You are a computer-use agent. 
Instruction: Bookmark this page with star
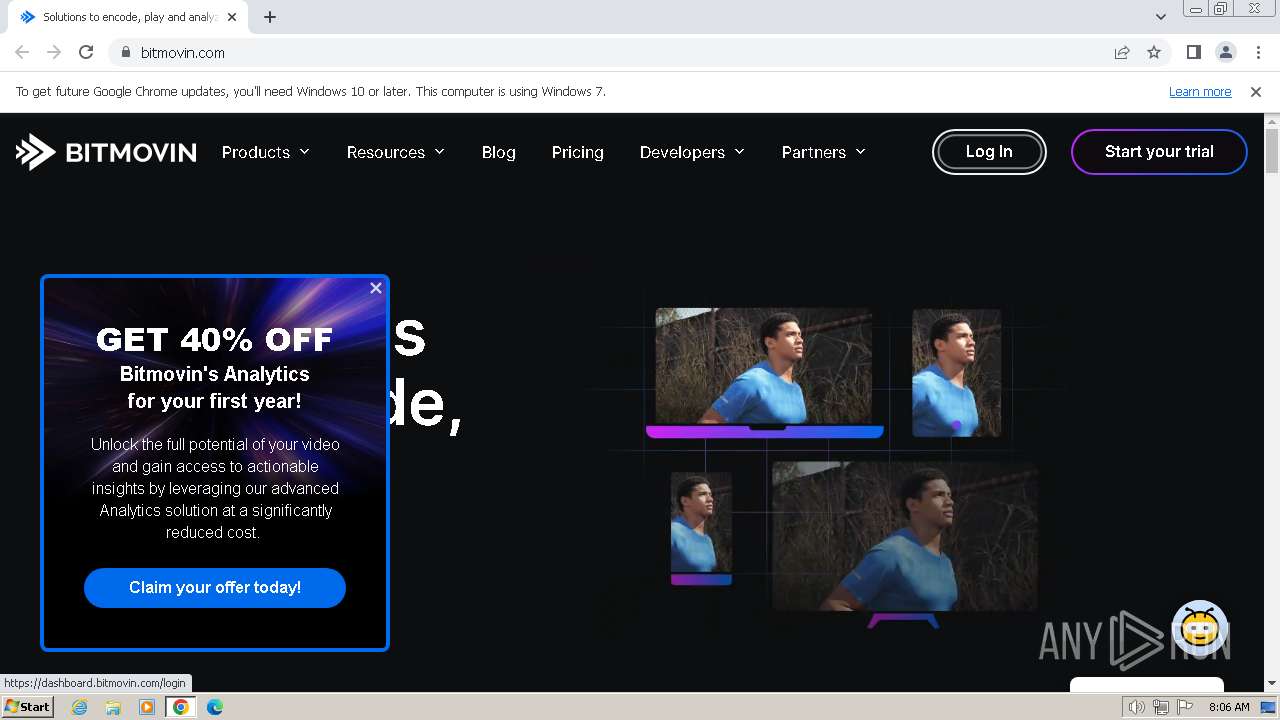1154,52
